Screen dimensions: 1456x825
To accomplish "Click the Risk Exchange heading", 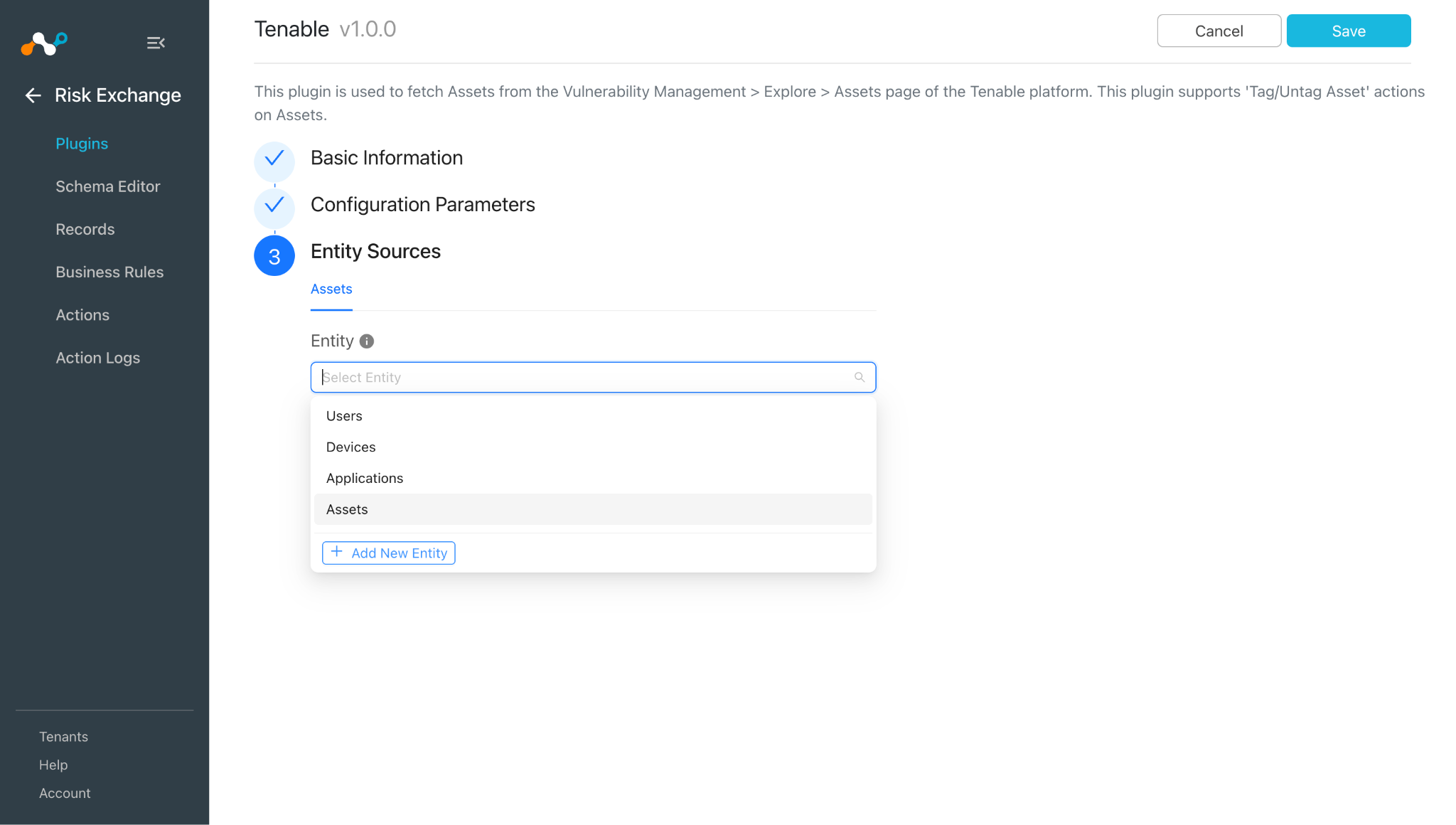I will (118, 95).
